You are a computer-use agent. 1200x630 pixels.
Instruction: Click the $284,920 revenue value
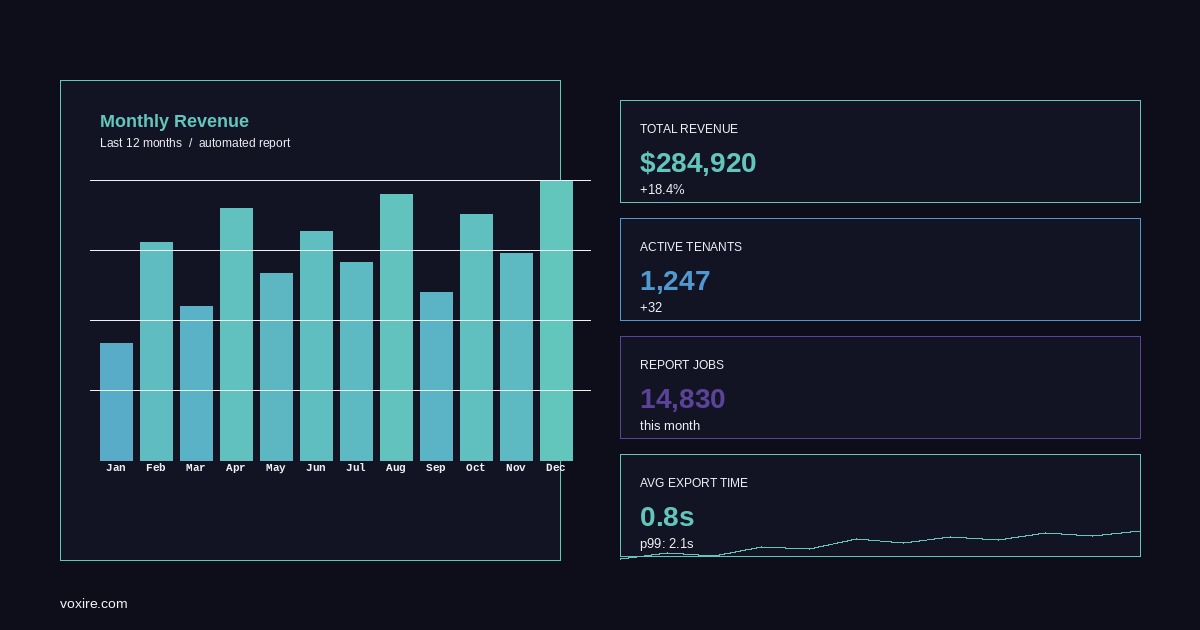(x=698, y=163)
